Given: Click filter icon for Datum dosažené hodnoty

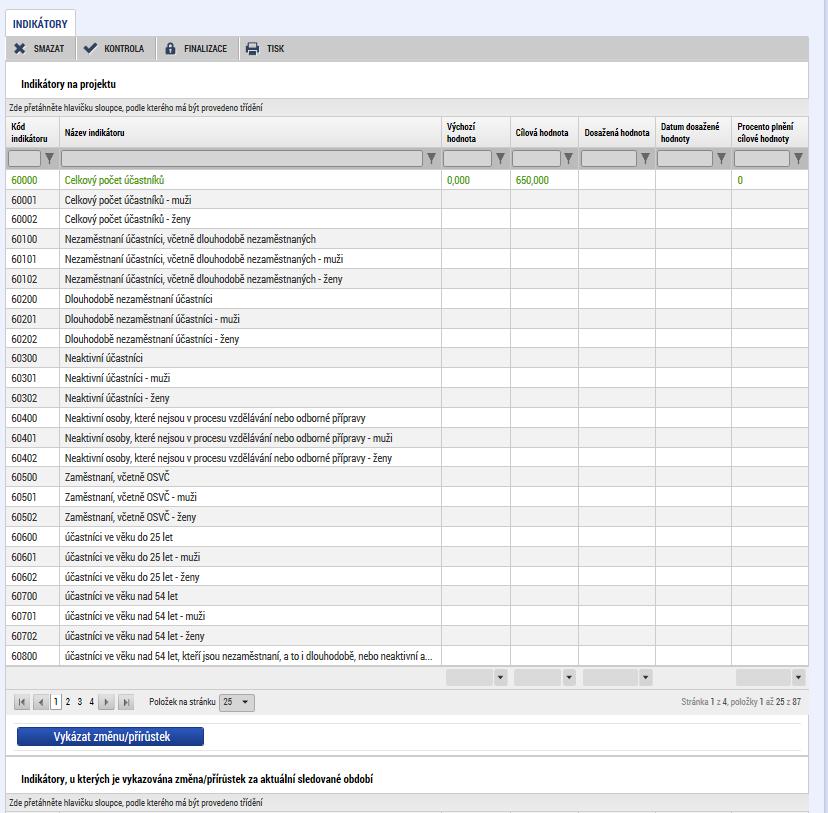Looking at the screenshot, I should click(x=721, y=158).
